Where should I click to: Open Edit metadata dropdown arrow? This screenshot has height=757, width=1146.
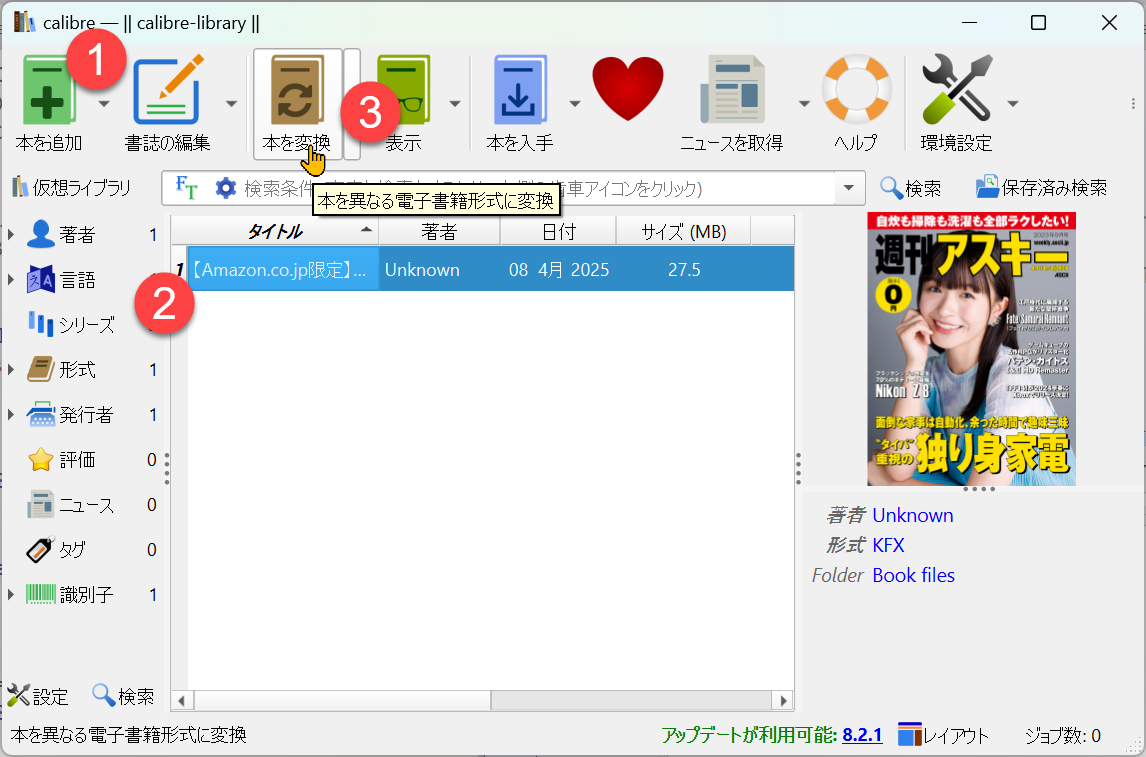pos(232,104)
